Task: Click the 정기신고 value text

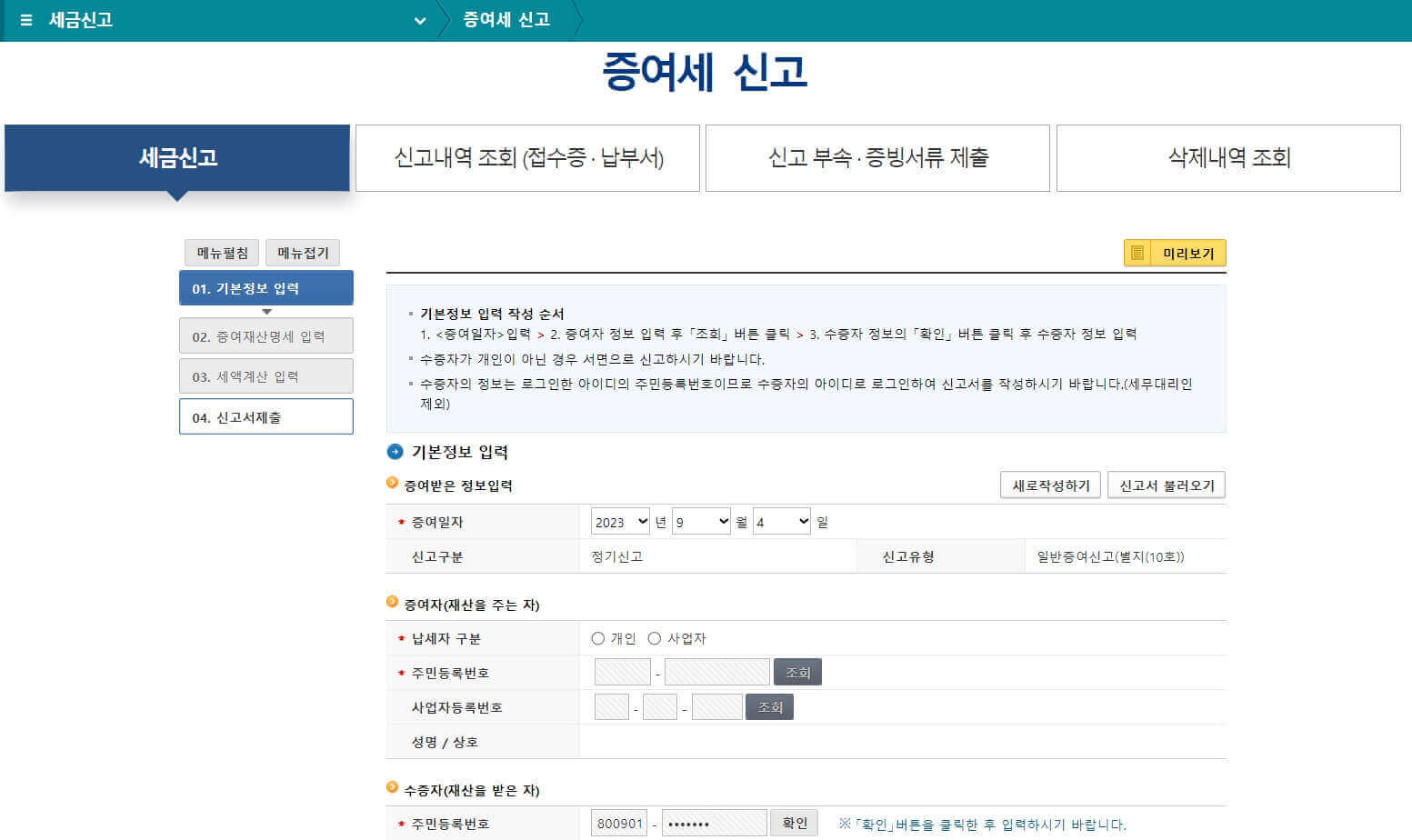Action: [x=616, y=556]
